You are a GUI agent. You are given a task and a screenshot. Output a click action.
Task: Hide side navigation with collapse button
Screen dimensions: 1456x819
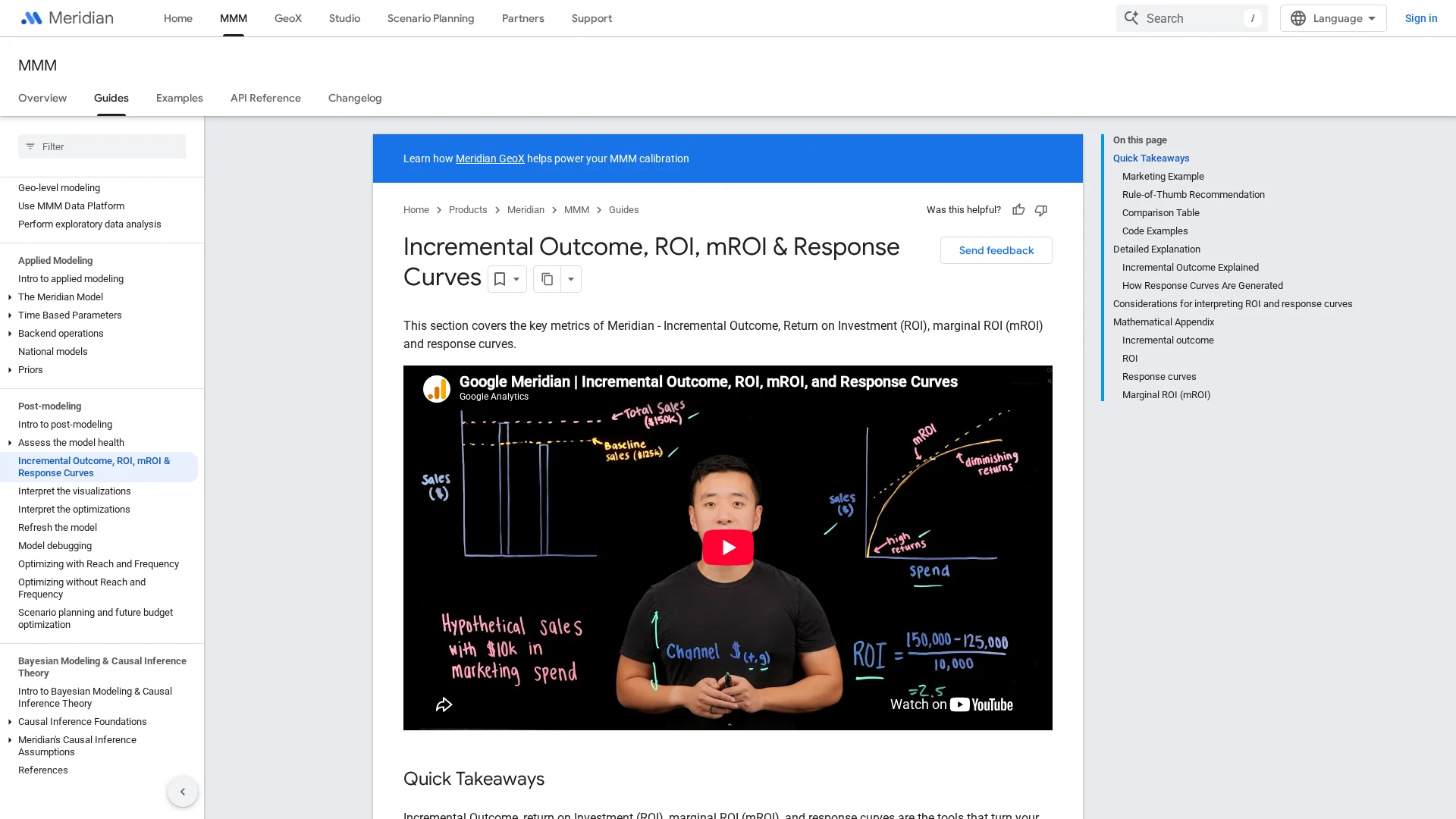click(x=183, y=792)
